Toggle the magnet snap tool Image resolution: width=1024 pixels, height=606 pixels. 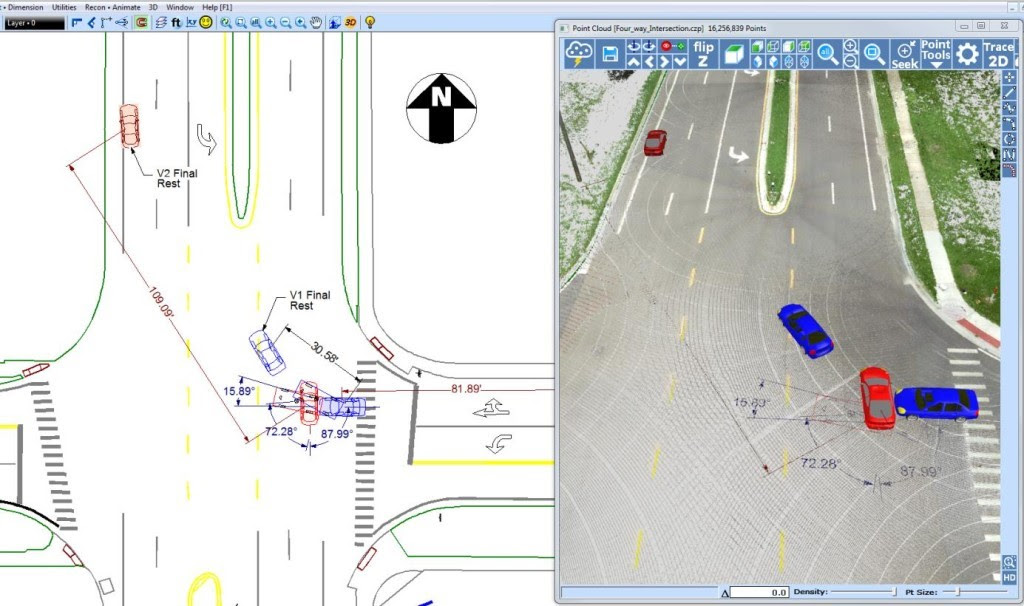pos(141,23)
